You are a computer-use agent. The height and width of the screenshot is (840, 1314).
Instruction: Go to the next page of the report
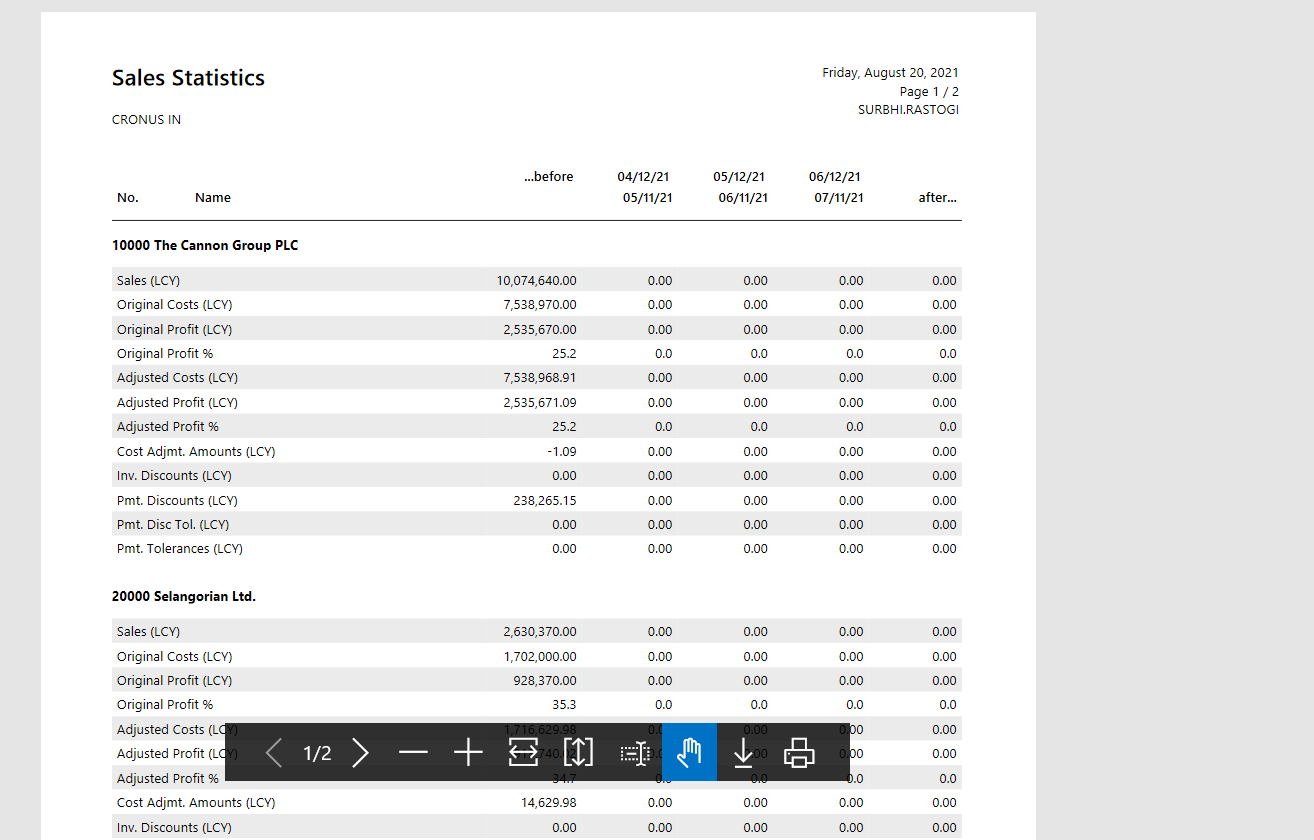click(361, 753)
